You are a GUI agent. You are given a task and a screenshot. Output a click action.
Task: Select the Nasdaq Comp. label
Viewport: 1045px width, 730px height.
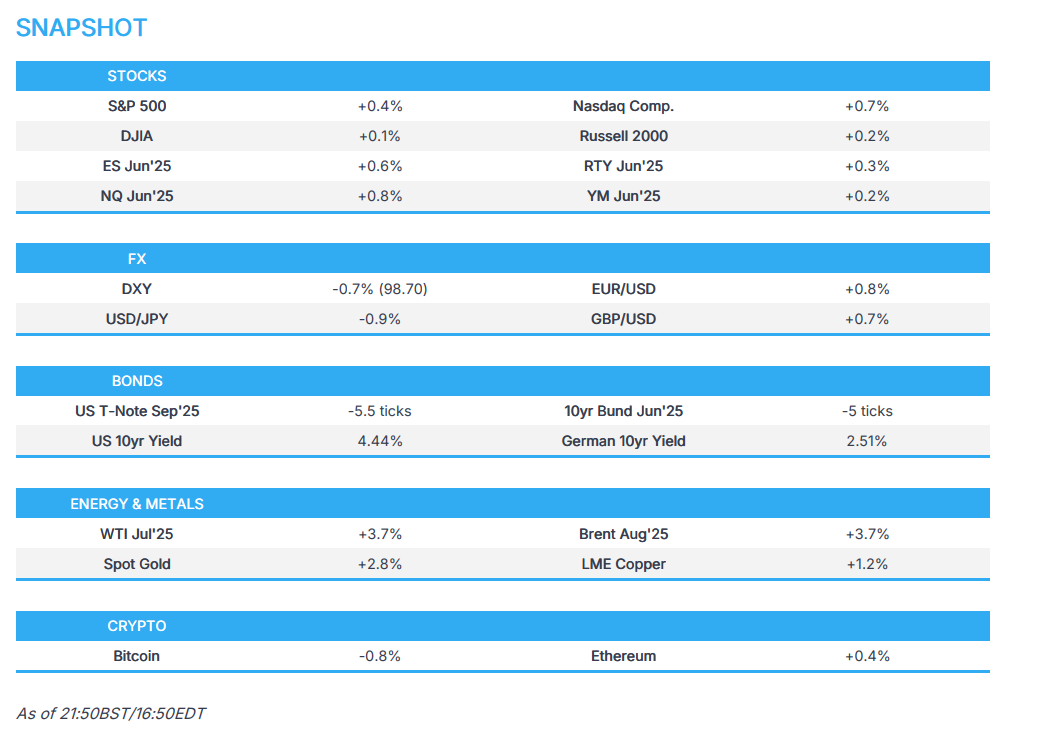[623, 106]
